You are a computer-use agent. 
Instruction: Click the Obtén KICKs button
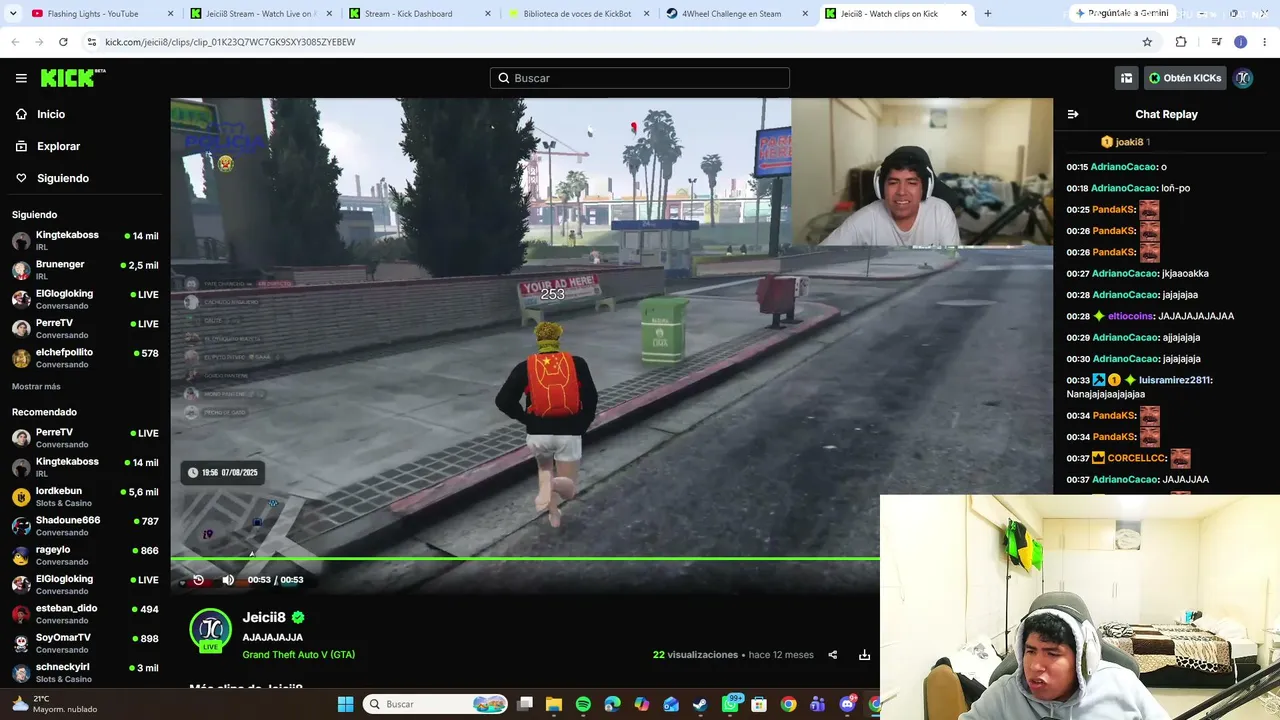pos(1184,78)
